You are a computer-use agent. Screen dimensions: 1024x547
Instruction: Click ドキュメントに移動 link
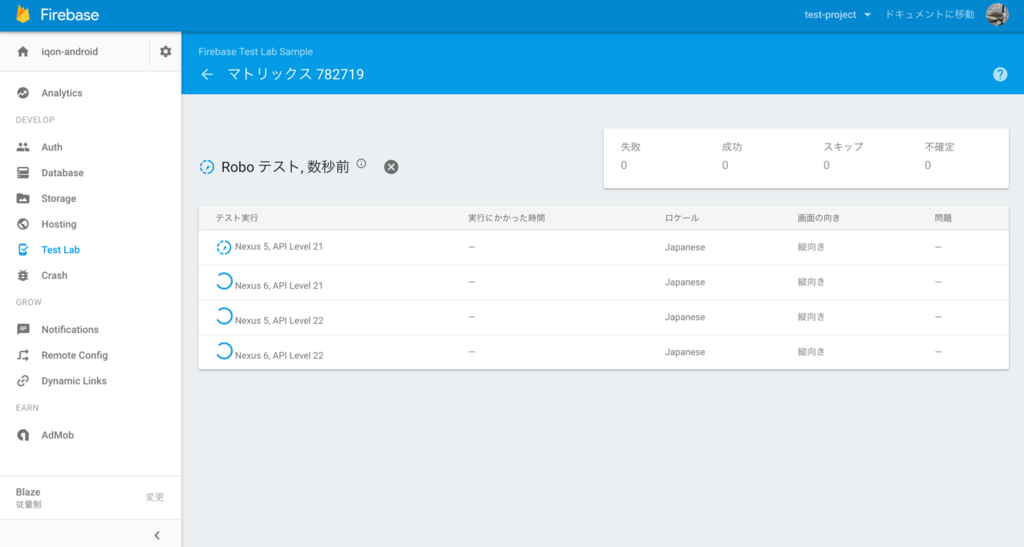point(929,14)
